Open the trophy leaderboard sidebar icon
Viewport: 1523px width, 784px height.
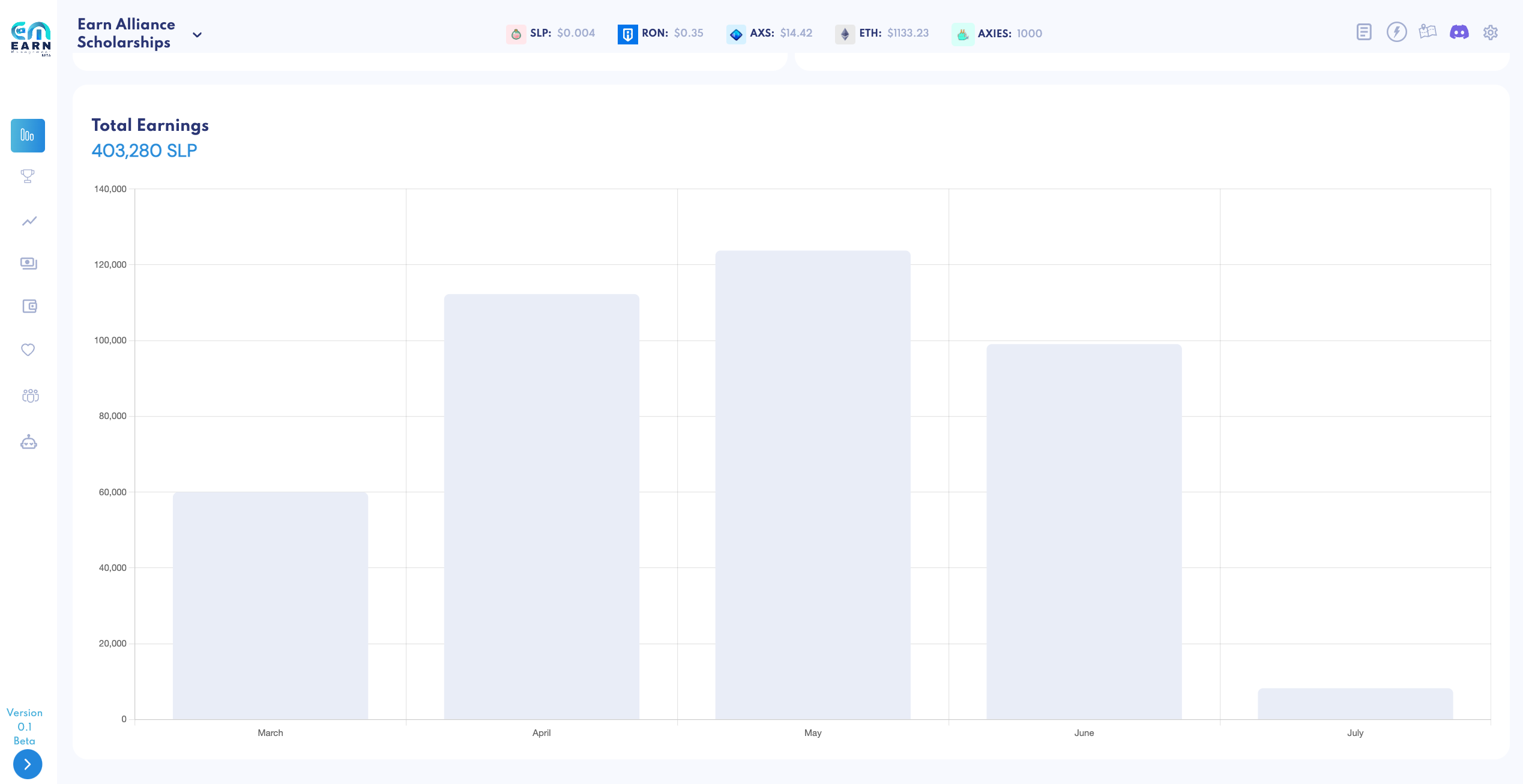28,176
